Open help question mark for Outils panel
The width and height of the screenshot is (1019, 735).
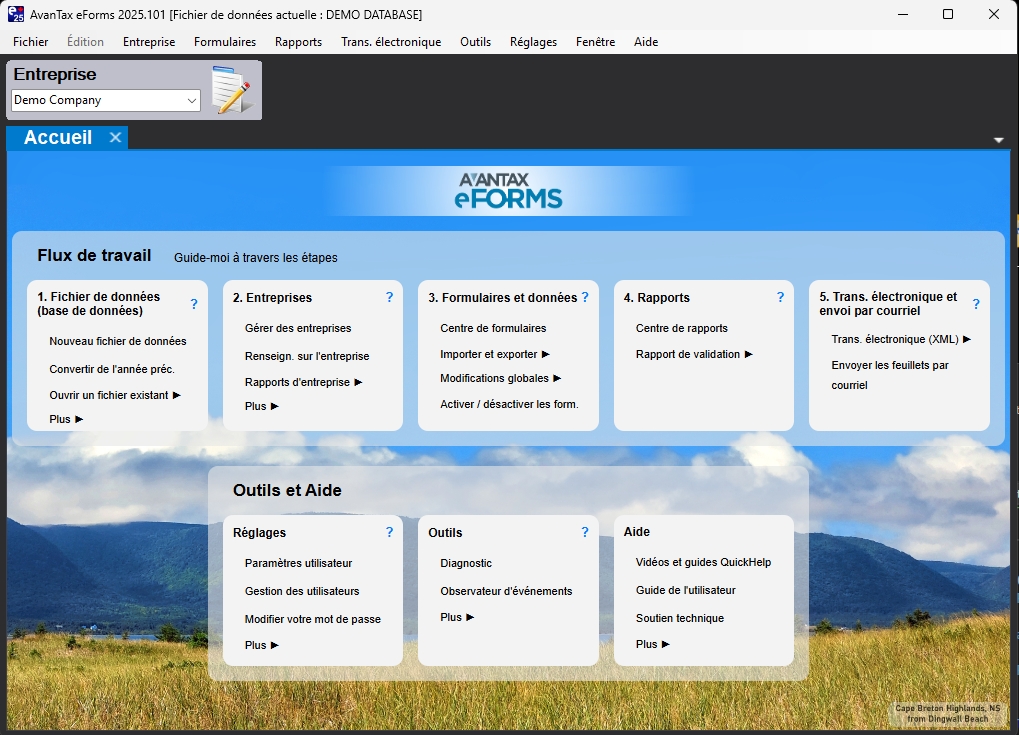pyautogui.click(x=585, y=532)
